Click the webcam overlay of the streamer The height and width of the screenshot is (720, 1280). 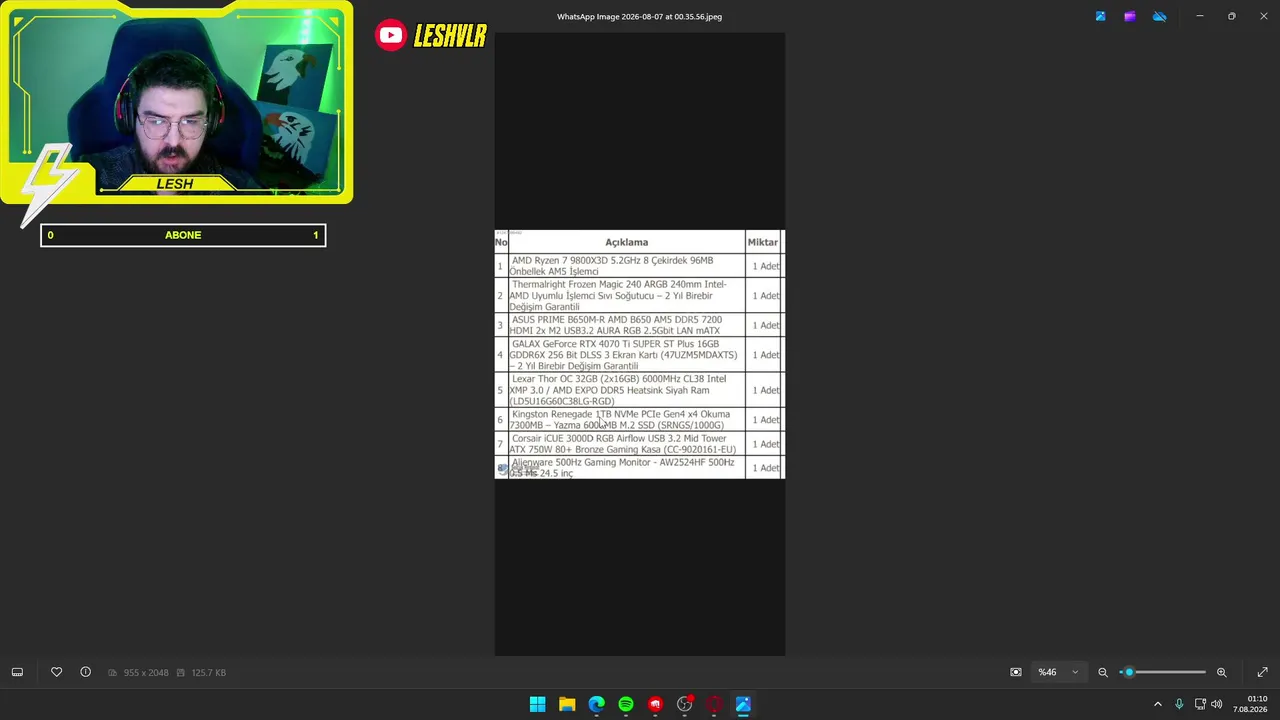(177, 102)
